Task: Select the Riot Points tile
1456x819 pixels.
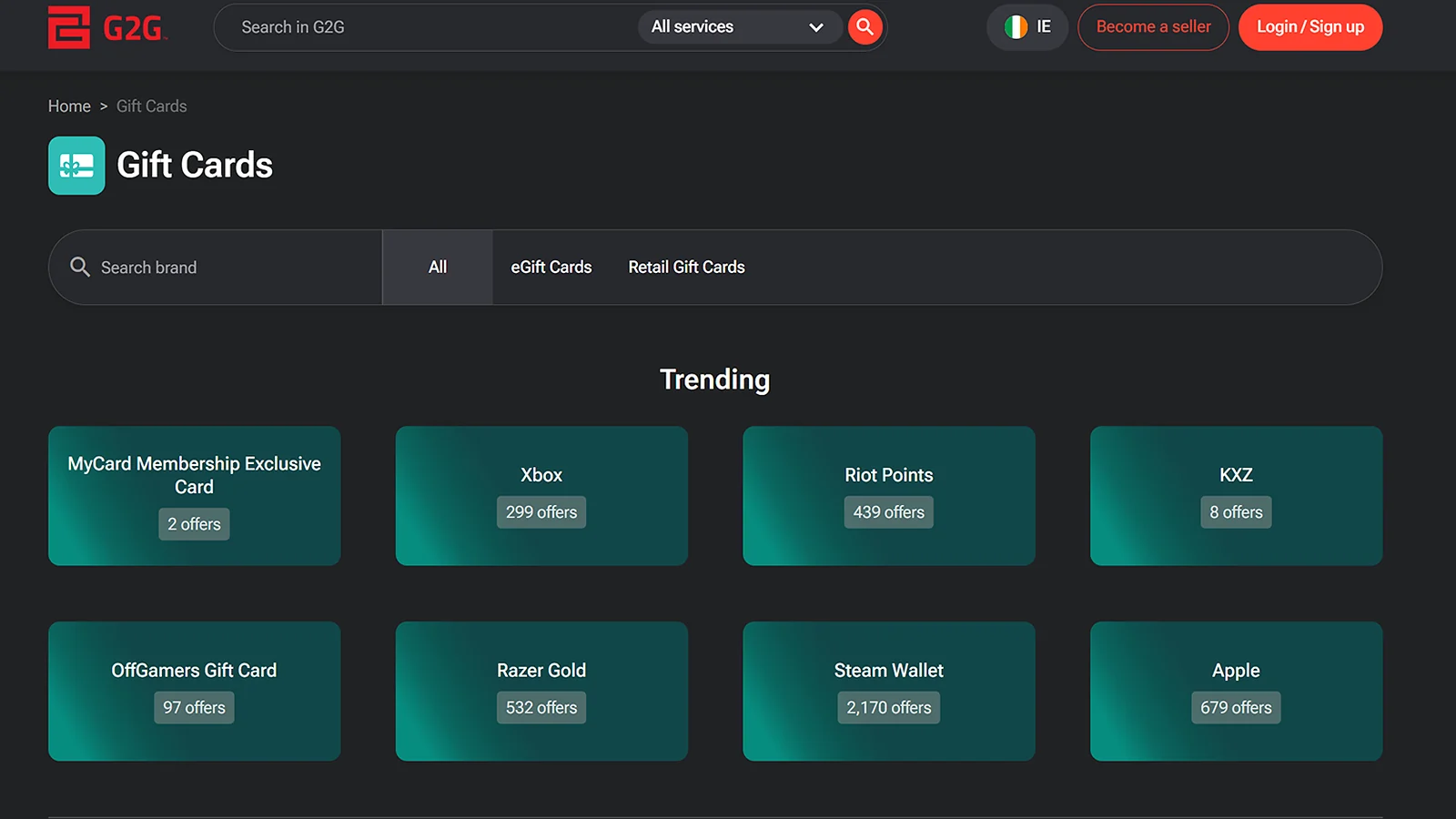Action: click(x=888, y=495)
